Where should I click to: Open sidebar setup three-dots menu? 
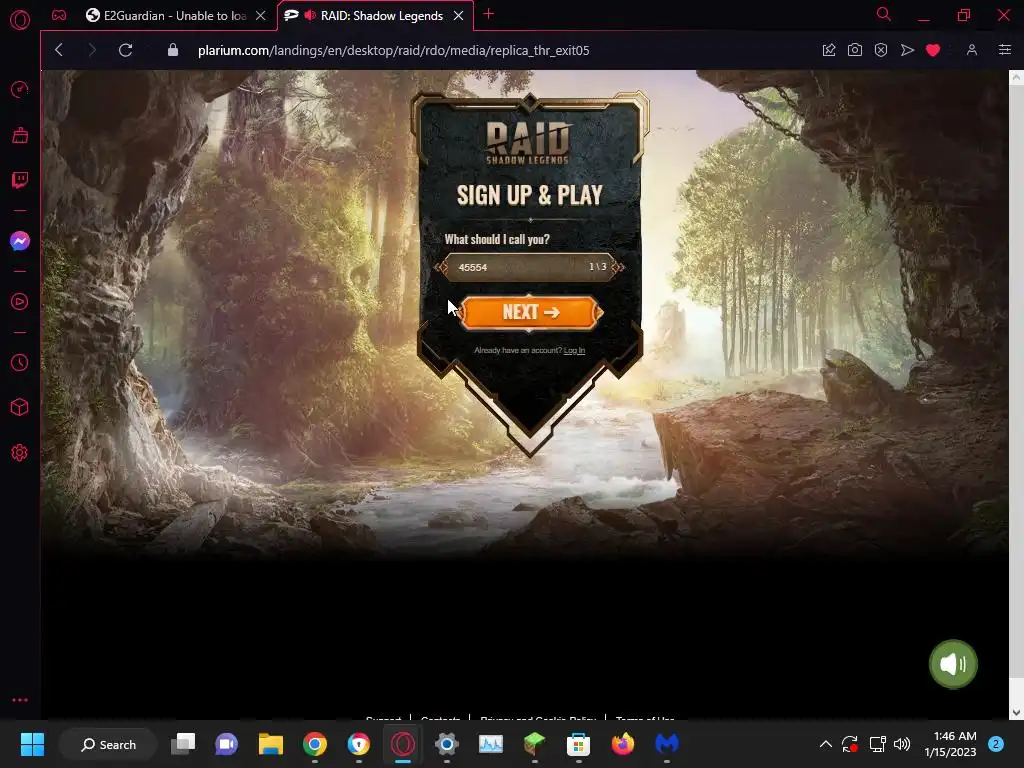point(20,699)
